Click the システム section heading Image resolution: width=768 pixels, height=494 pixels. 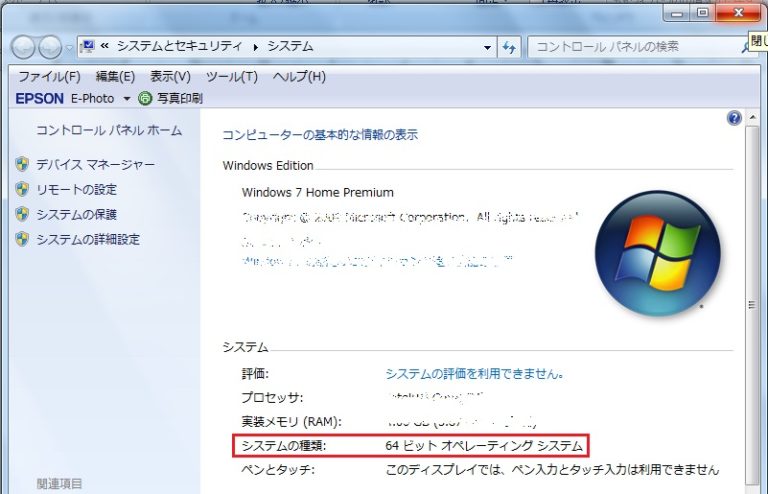tap(245, 347)
